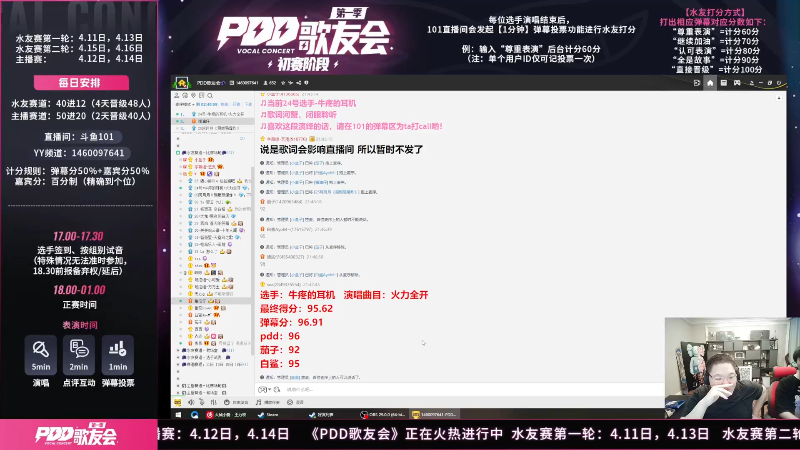Image resolution: width=800 pixels, height=450 pixels.
Task: Click the screenshot scissors icon beside emoji
Action: coord(277,389)
